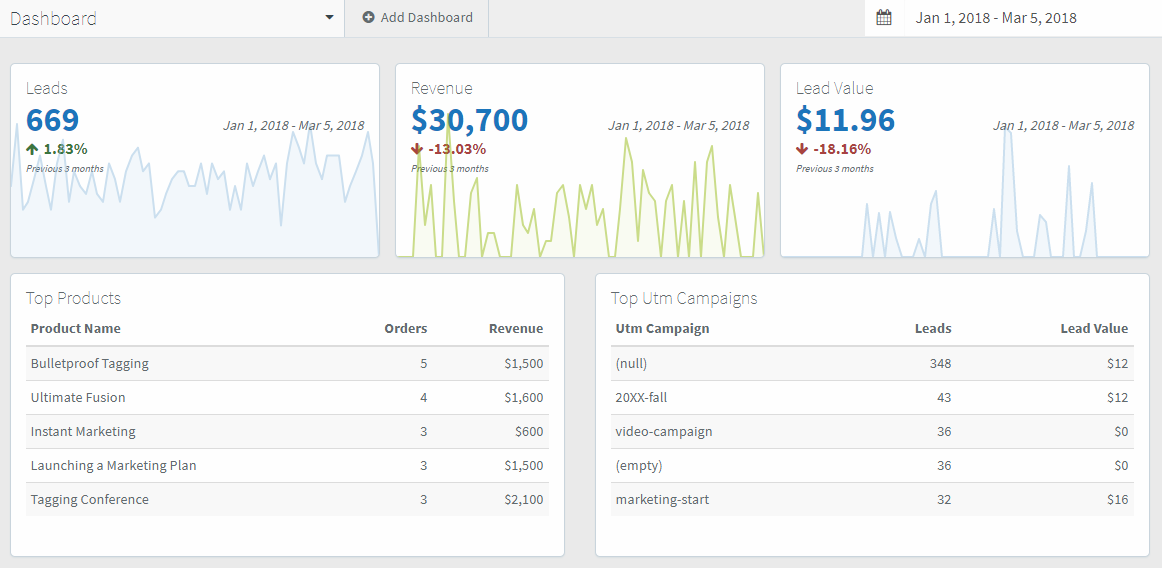Sort Top Products by Revenue column
Image resolution: width=1162 pixels, height=568 pixels.
[x=515, y=328]
